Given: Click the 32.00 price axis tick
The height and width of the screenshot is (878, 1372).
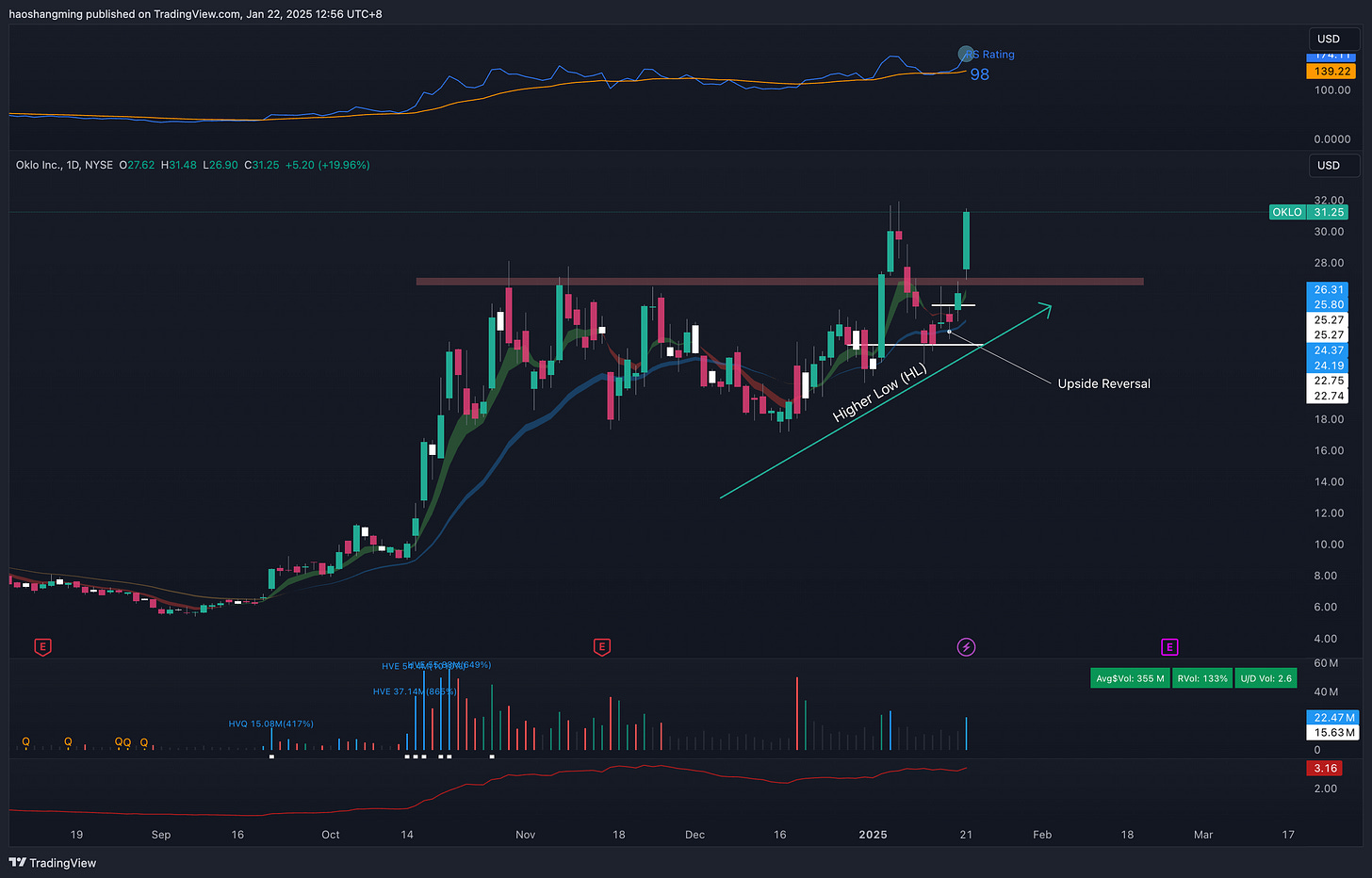Looking at the screenshot, I should click(1329, 201).
